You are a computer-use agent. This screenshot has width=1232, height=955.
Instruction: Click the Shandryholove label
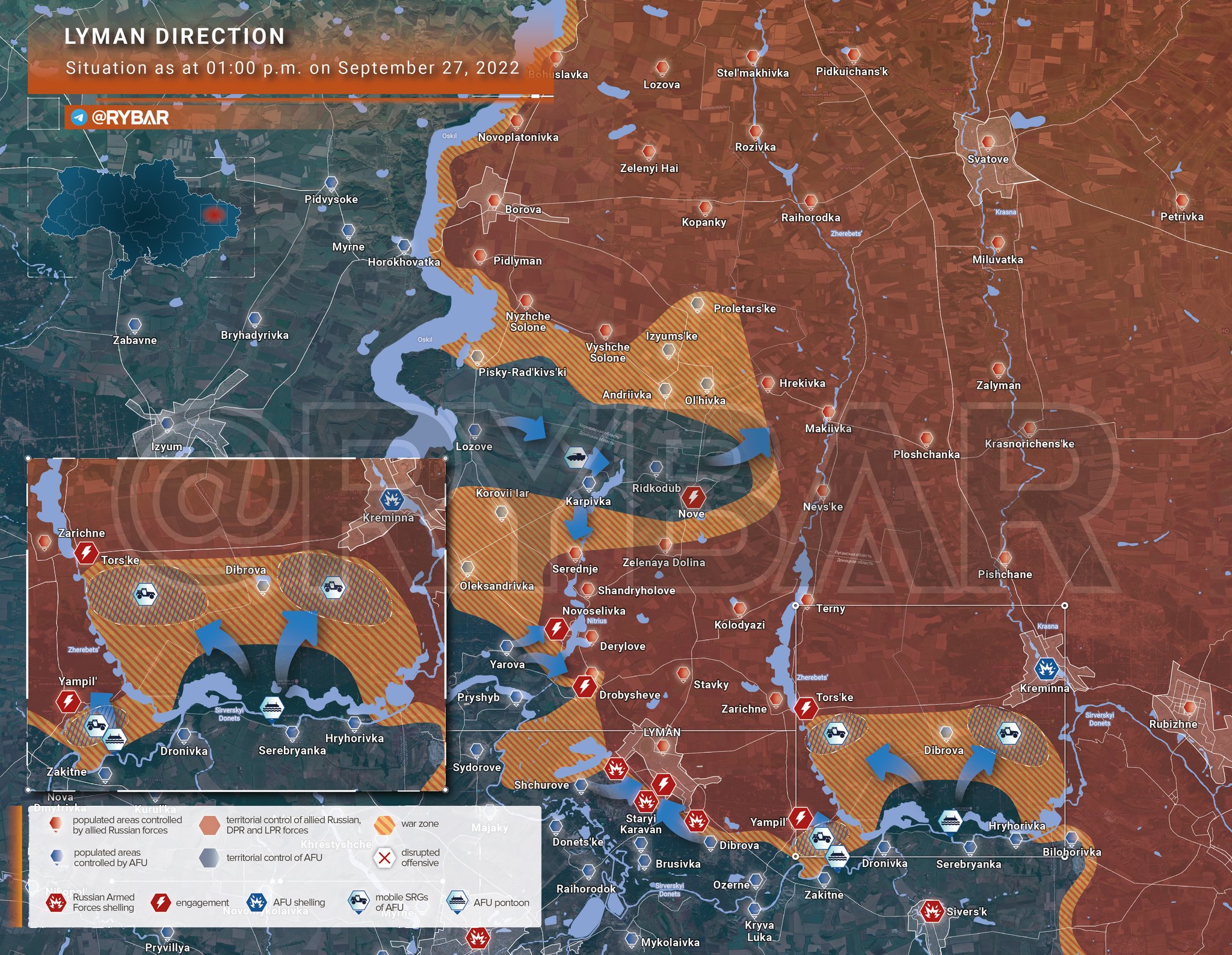point(636,591)
